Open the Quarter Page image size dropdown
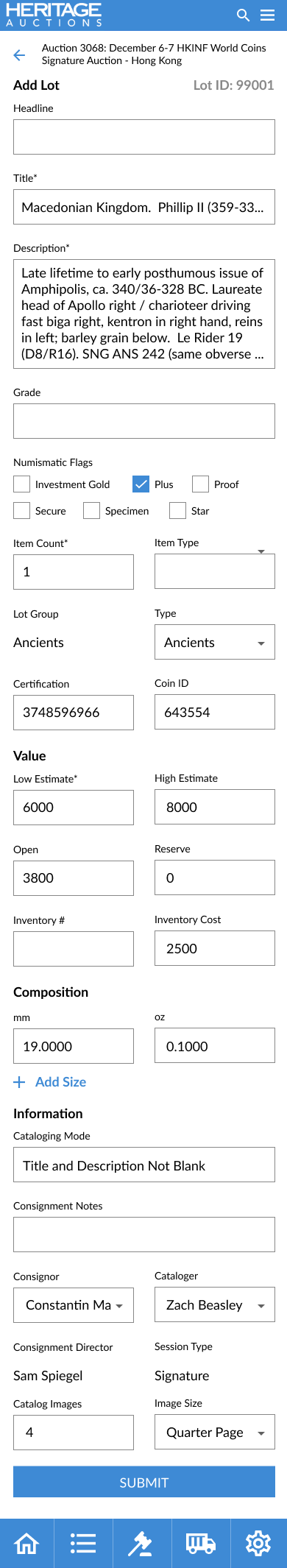Viewport: 287px width, 1568px height. tap(215, 1432)
